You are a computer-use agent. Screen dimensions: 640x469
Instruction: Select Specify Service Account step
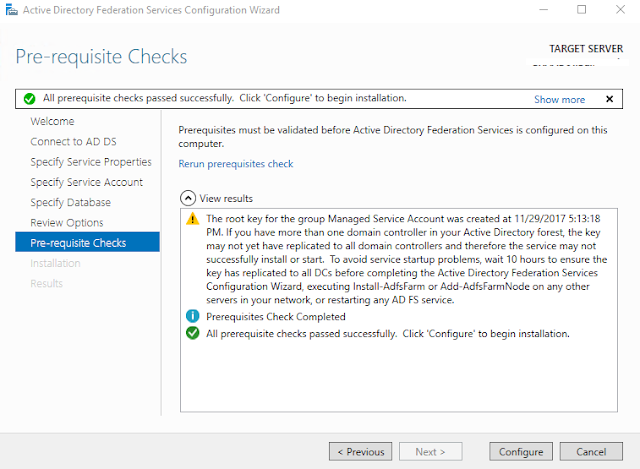pos(87,182)
